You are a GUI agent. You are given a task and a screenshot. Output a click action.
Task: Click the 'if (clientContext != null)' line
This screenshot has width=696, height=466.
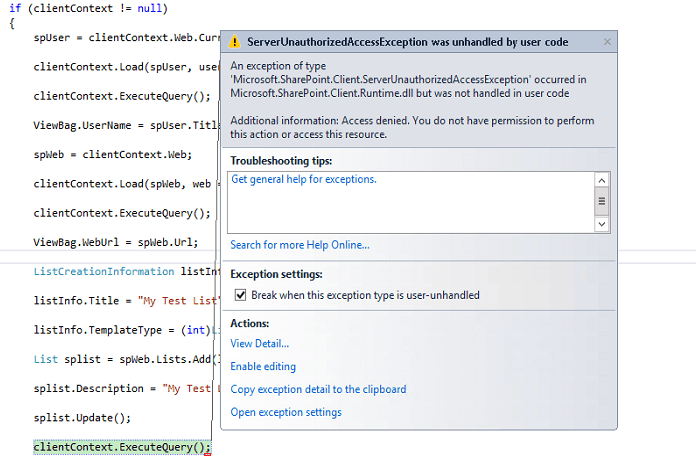pos(88,8)
